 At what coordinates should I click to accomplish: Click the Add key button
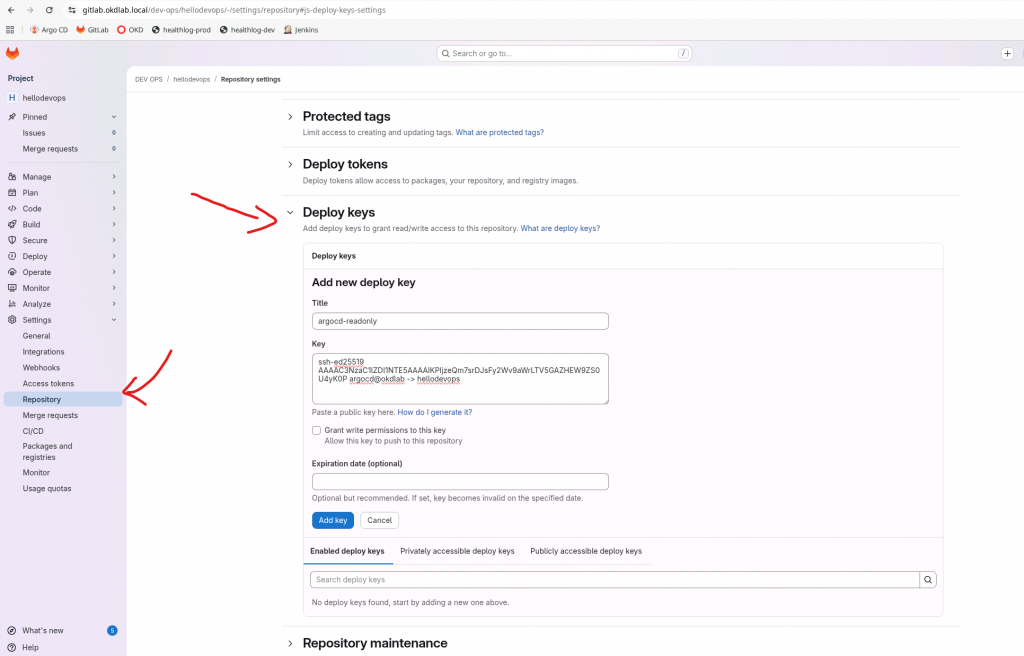(332, 520)
